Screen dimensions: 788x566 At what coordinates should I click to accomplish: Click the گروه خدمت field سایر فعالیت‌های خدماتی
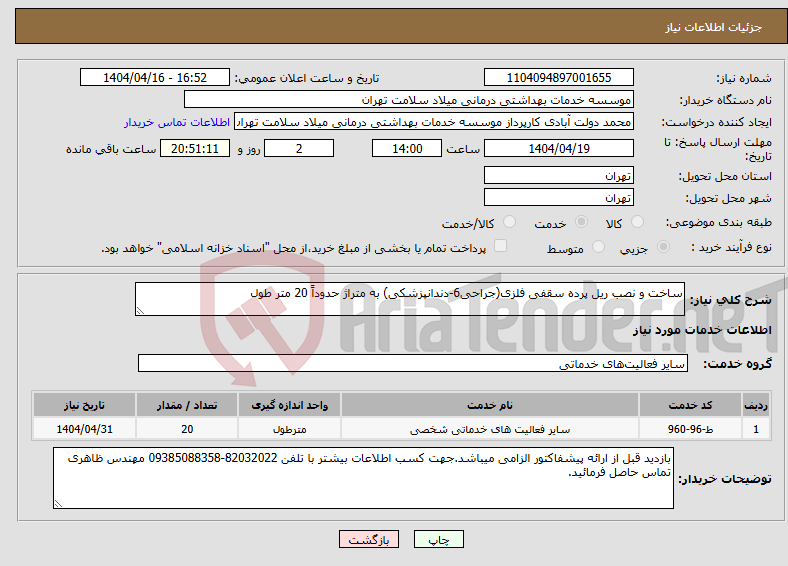[413, 363]
